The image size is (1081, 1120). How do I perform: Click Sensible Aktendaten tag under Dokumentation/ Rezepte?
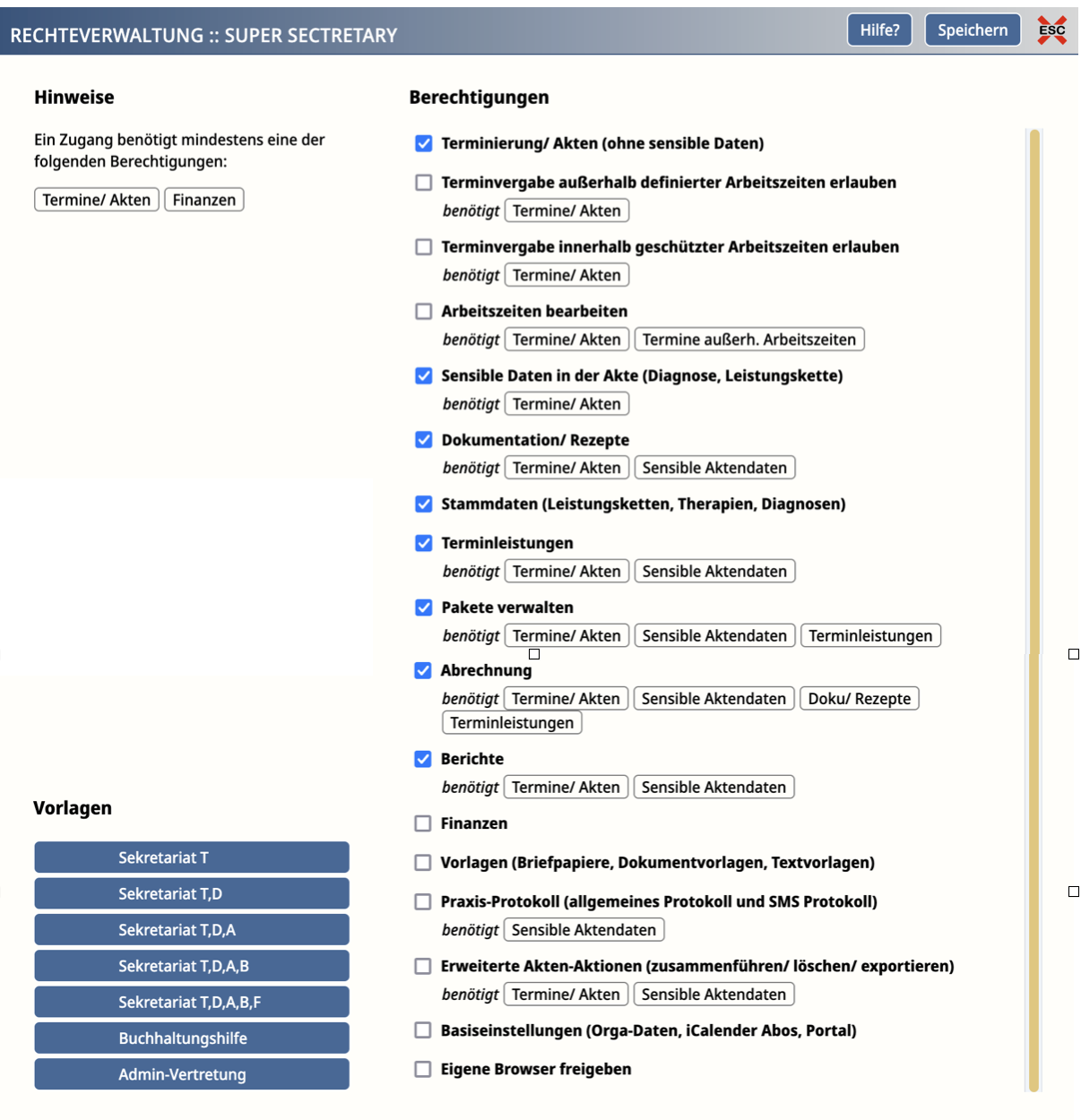click(x=714, y=468)
